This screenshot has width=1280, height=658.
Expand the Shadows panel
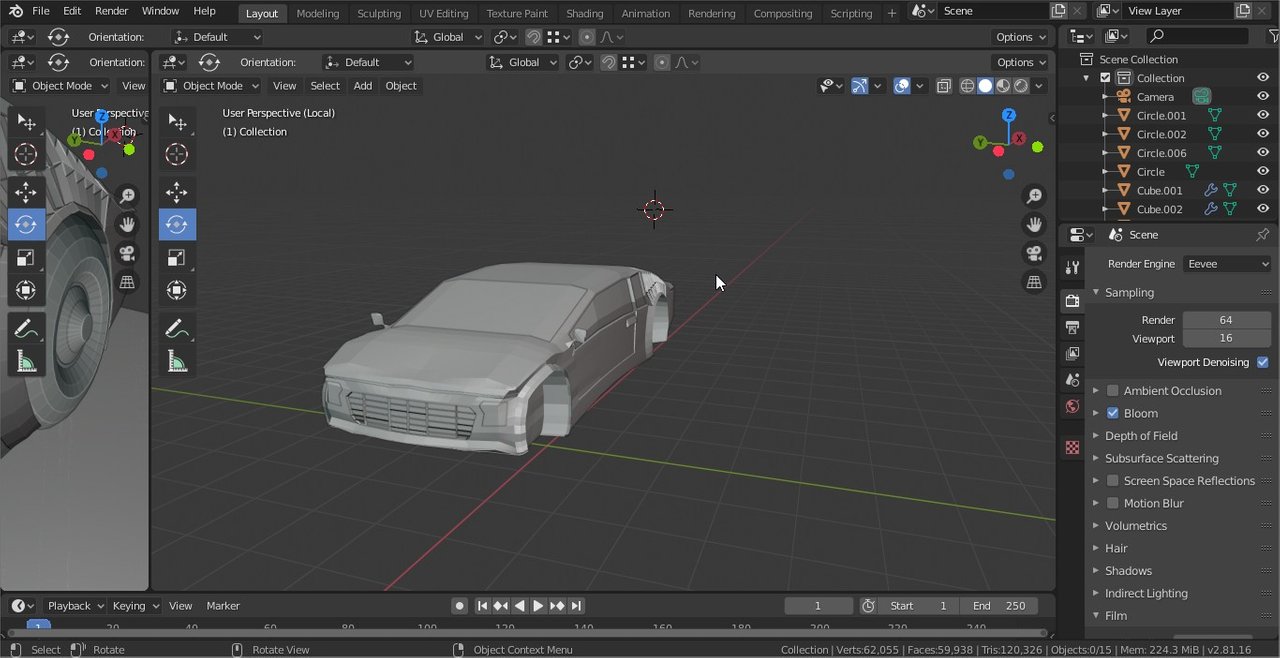pyautogui.click(x=1128, y=571)
